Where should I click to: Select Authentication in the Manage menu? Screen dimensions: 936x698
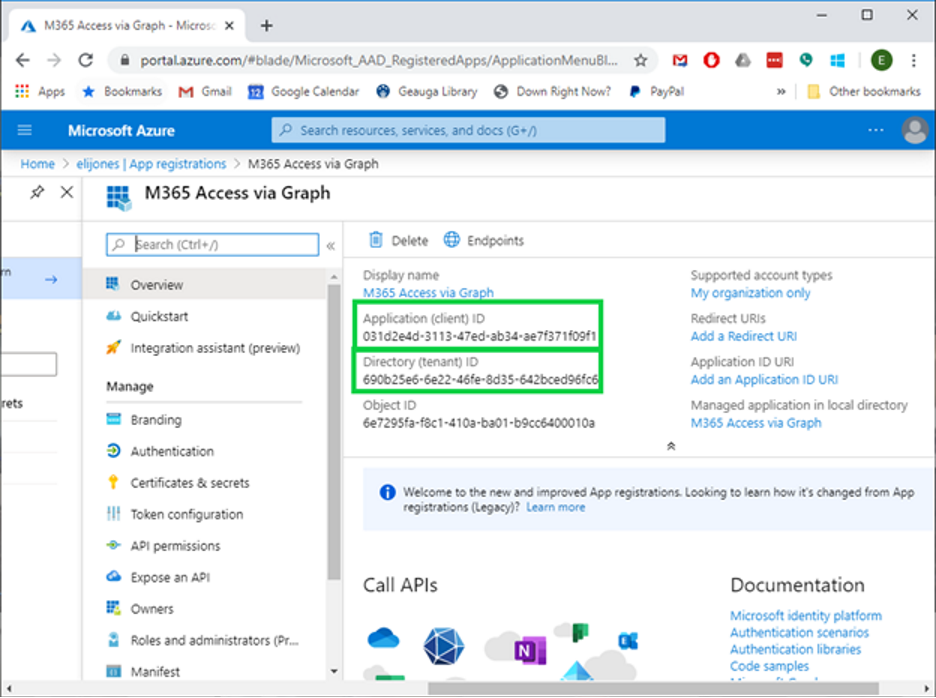click(x=171, y=451)
